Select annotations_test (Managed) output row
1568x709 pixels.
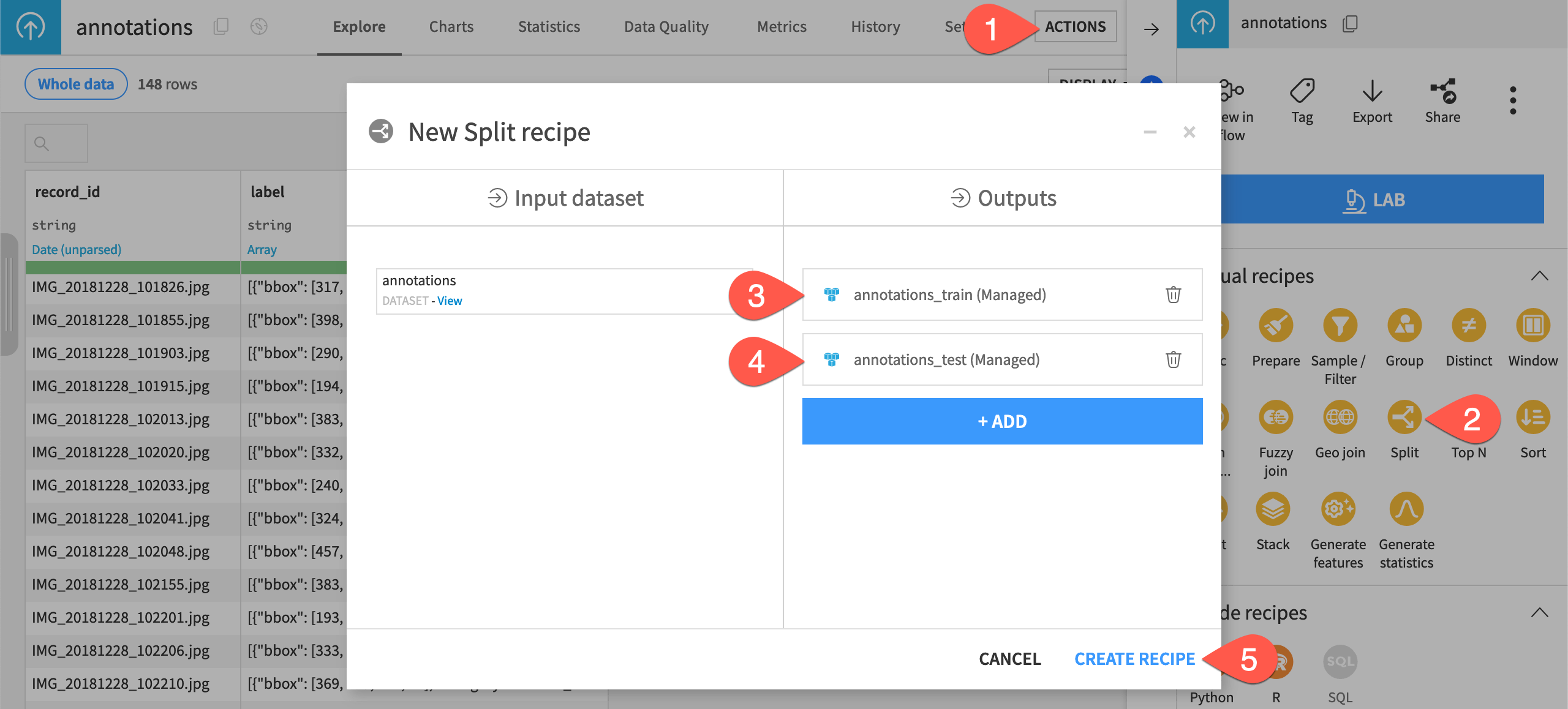[1002, 359]
